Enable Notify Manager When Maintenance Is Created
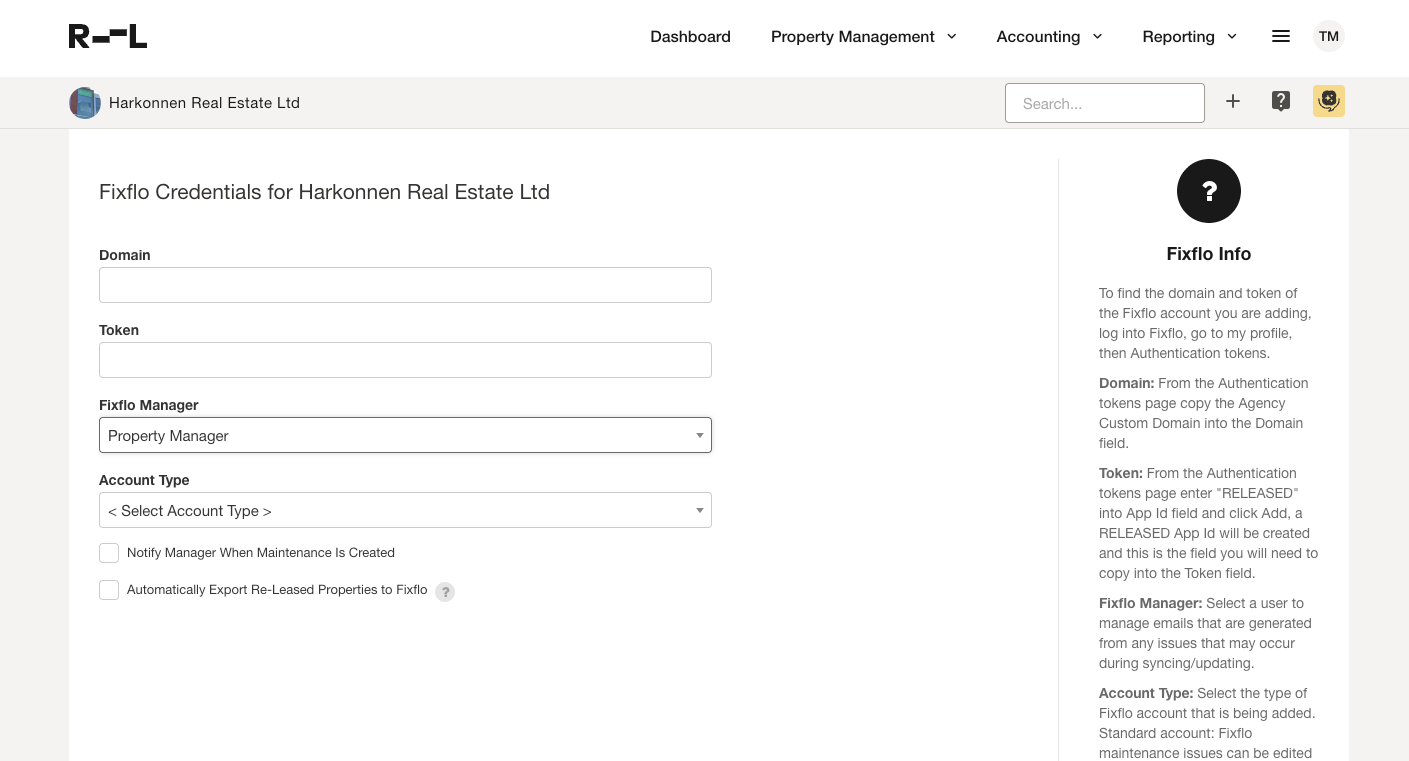1409x761 pixels. pos(109,553)
